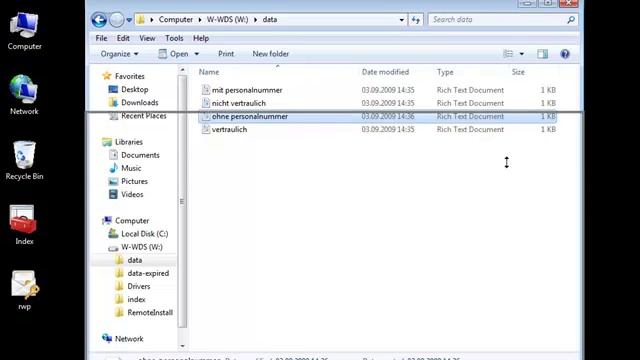Create a New folder
This screenshot has height=360, width=640.
(271, 54)
